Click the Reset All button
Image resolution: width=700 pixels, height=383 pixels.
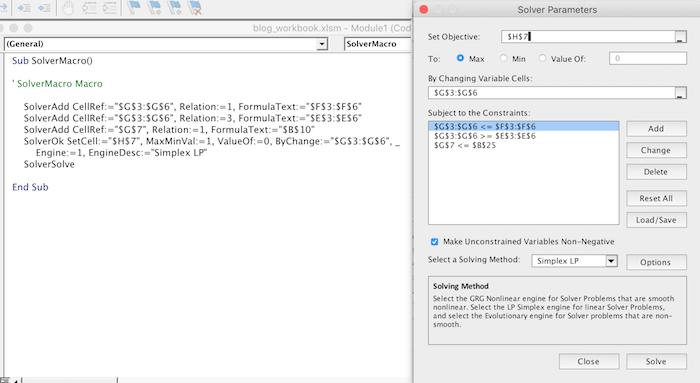coord(656,198)
